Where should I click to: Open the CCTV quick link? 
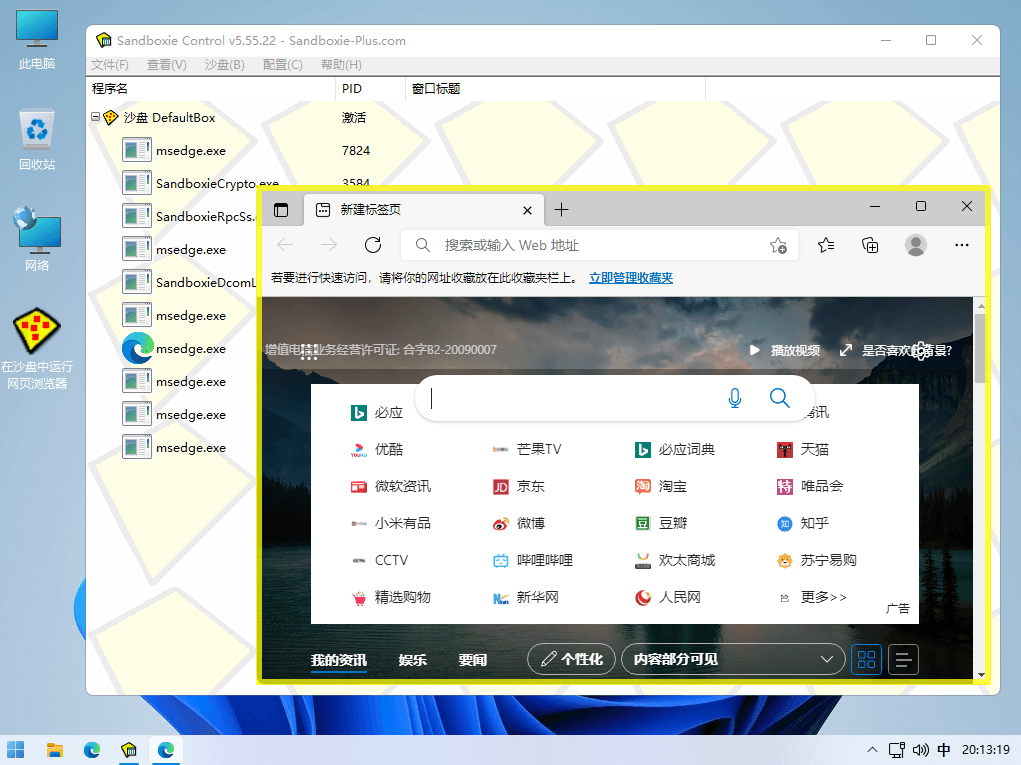(x=380, y=561)
